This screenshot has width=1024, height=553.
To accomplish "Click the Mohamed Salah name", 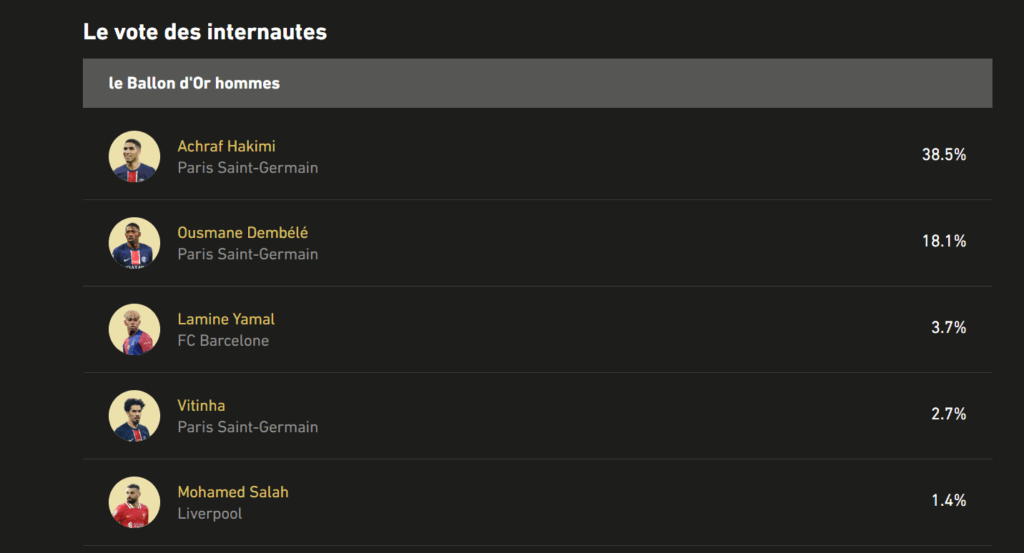I will point(232,492).
